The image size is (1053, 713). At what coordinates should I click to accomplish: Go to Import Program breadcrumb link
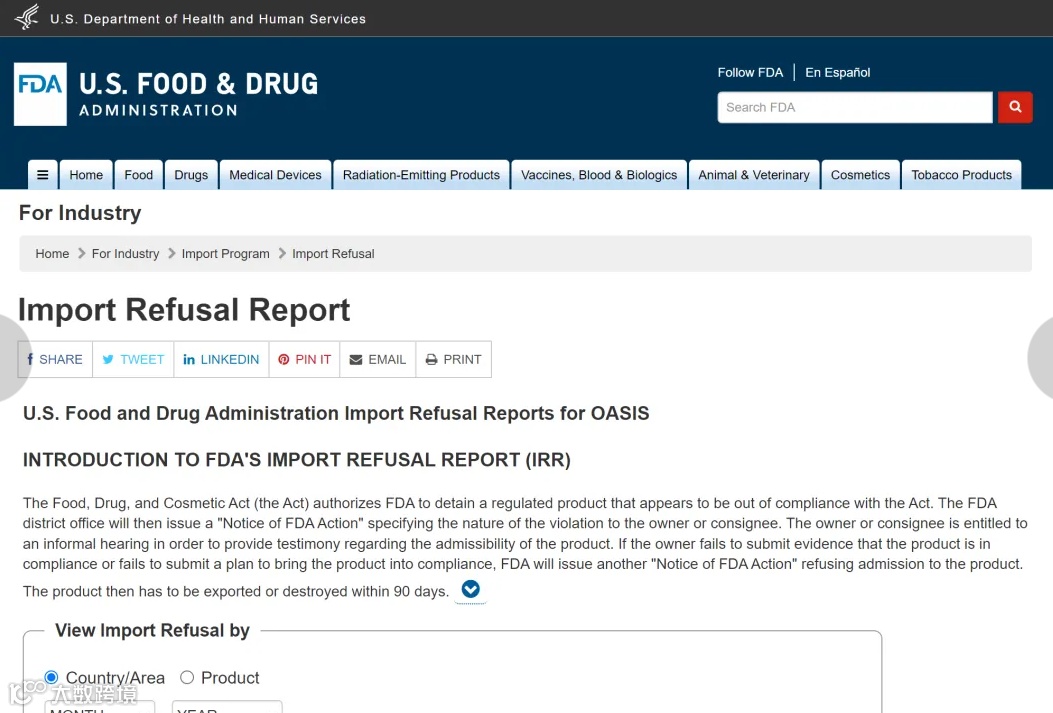(x=226, y=254)
